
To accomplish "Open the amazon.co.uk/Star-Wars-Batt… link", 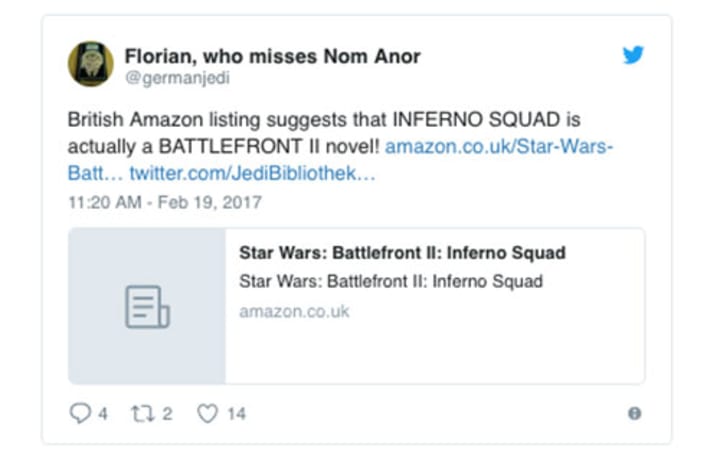I will tap(499, 147).
